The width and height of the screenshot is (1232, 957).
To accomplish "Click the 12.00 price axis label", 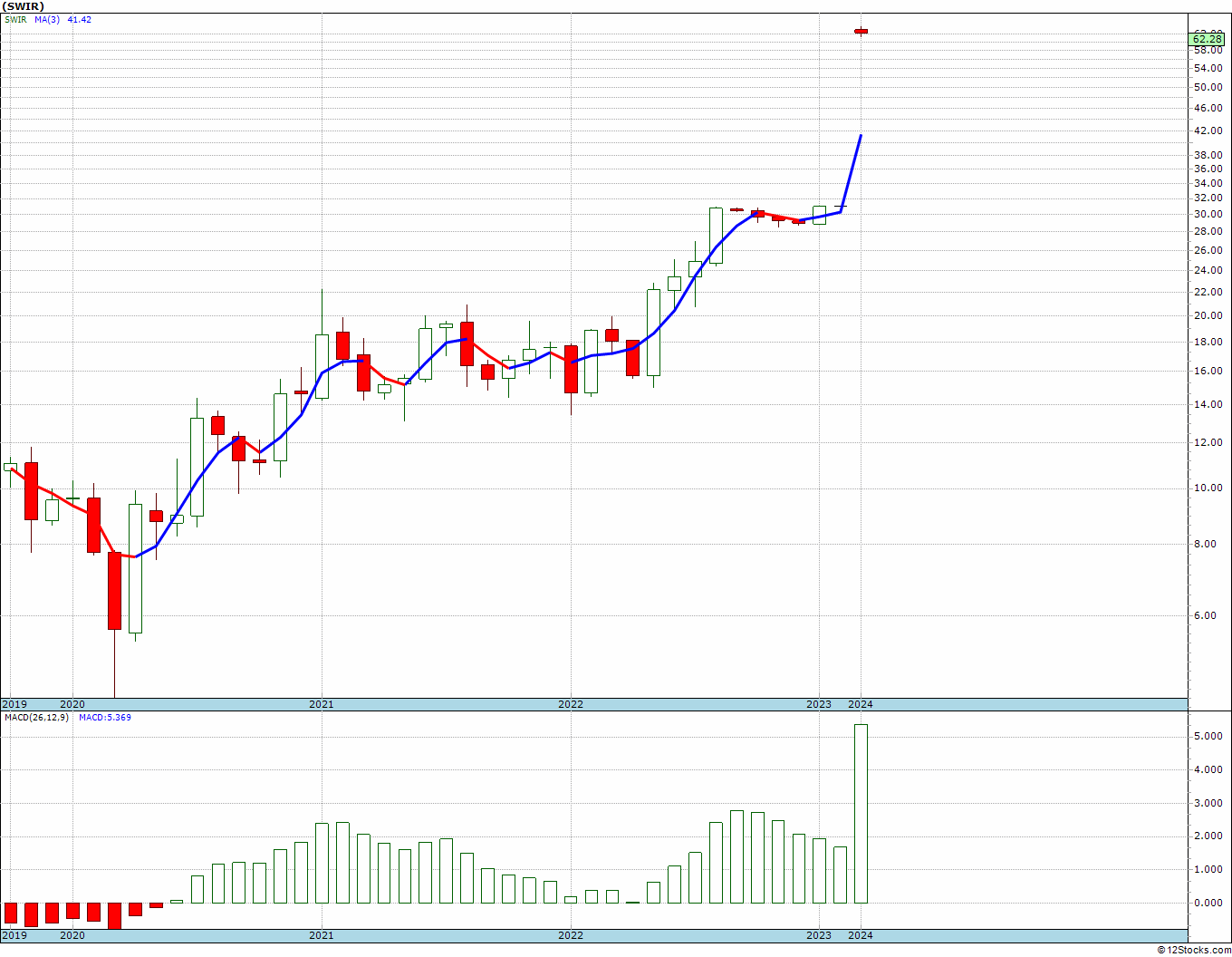I will pyautogui.click(x=1208, y=443).
